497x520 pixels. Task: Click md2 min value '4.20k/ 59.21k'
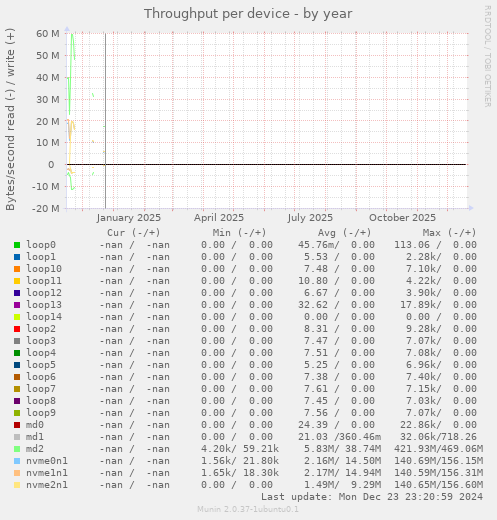[240, 449]
